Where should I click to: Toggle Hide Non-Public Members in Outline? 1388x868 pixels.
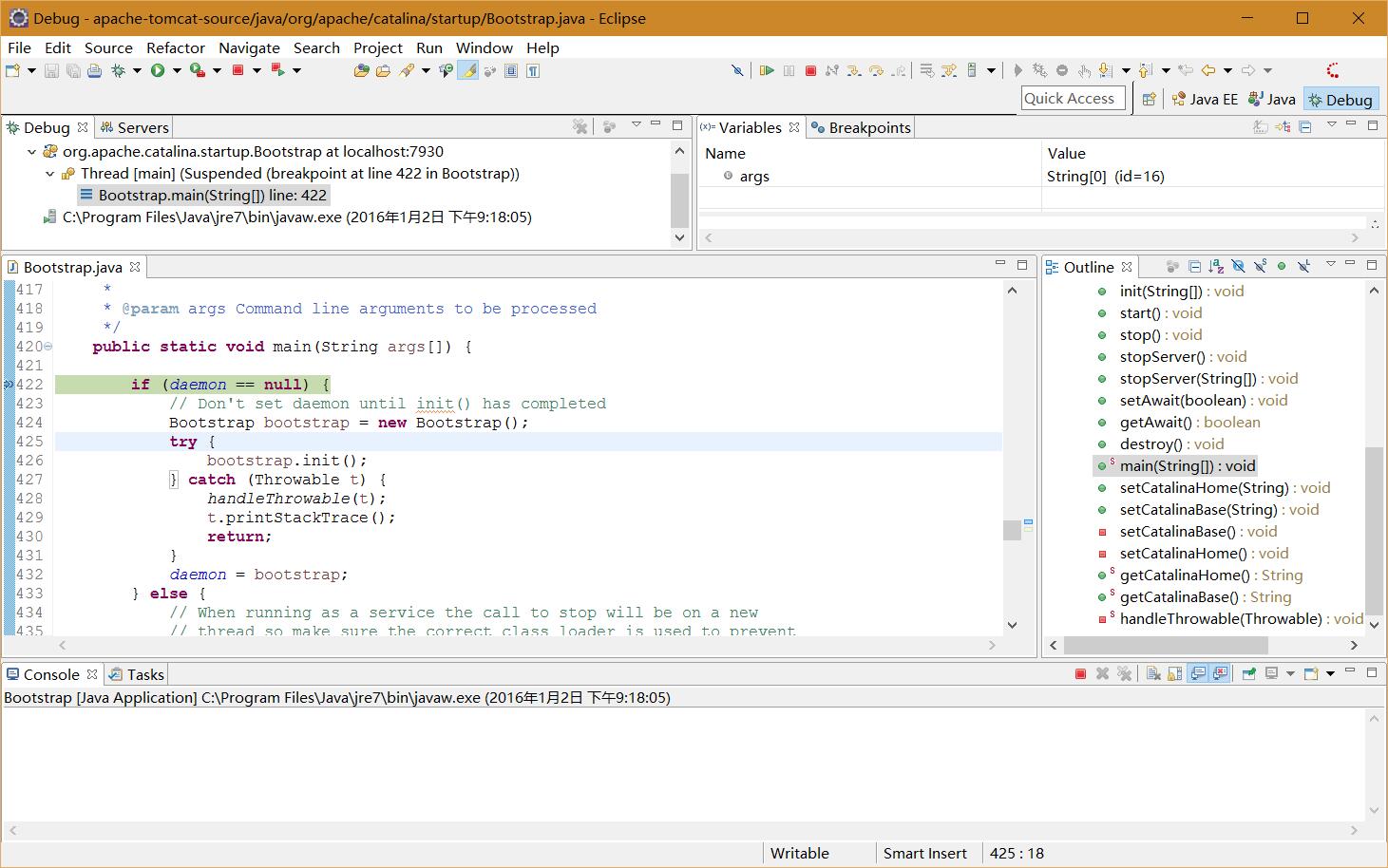[1282, 267]
